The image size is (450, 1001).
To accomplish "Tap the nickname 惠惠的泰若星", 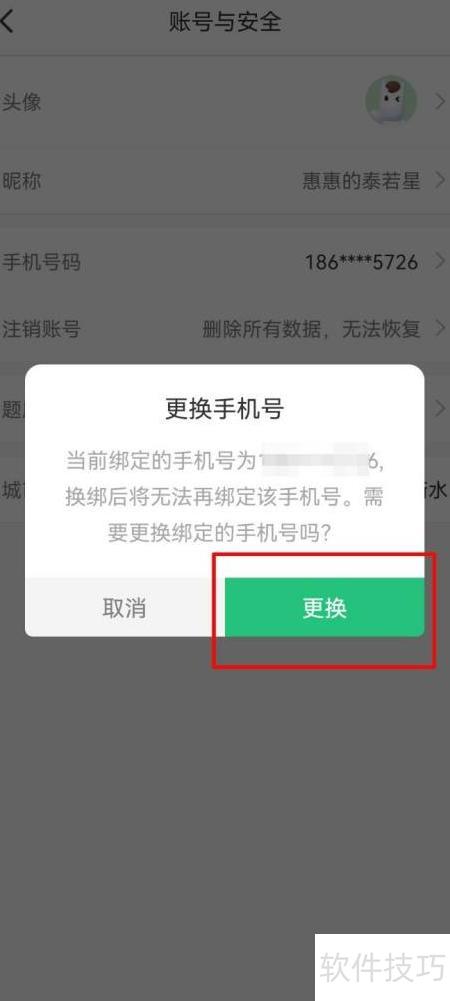I will point(361,181).
